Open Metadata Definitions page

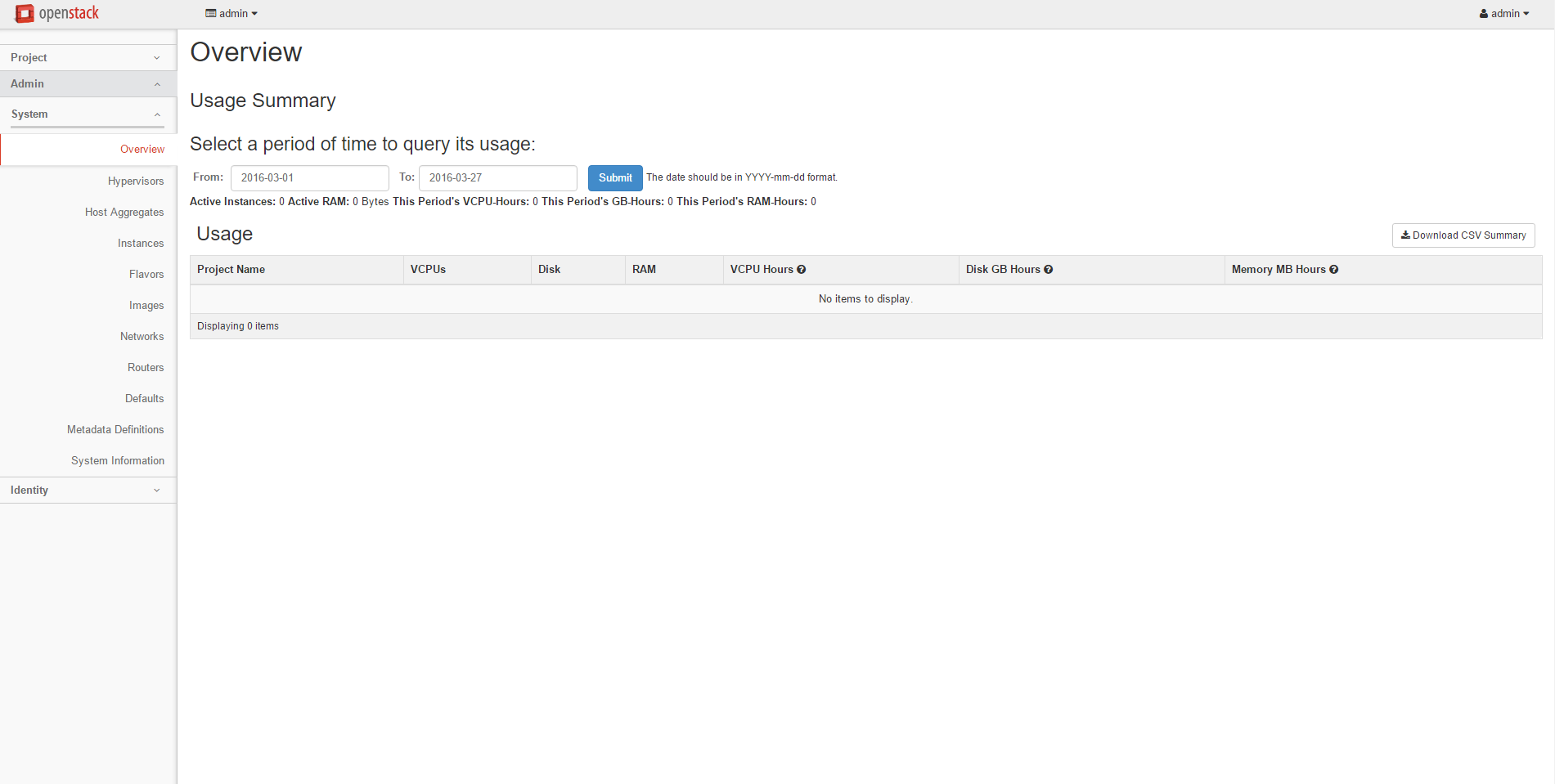click(x=115, y=430)
